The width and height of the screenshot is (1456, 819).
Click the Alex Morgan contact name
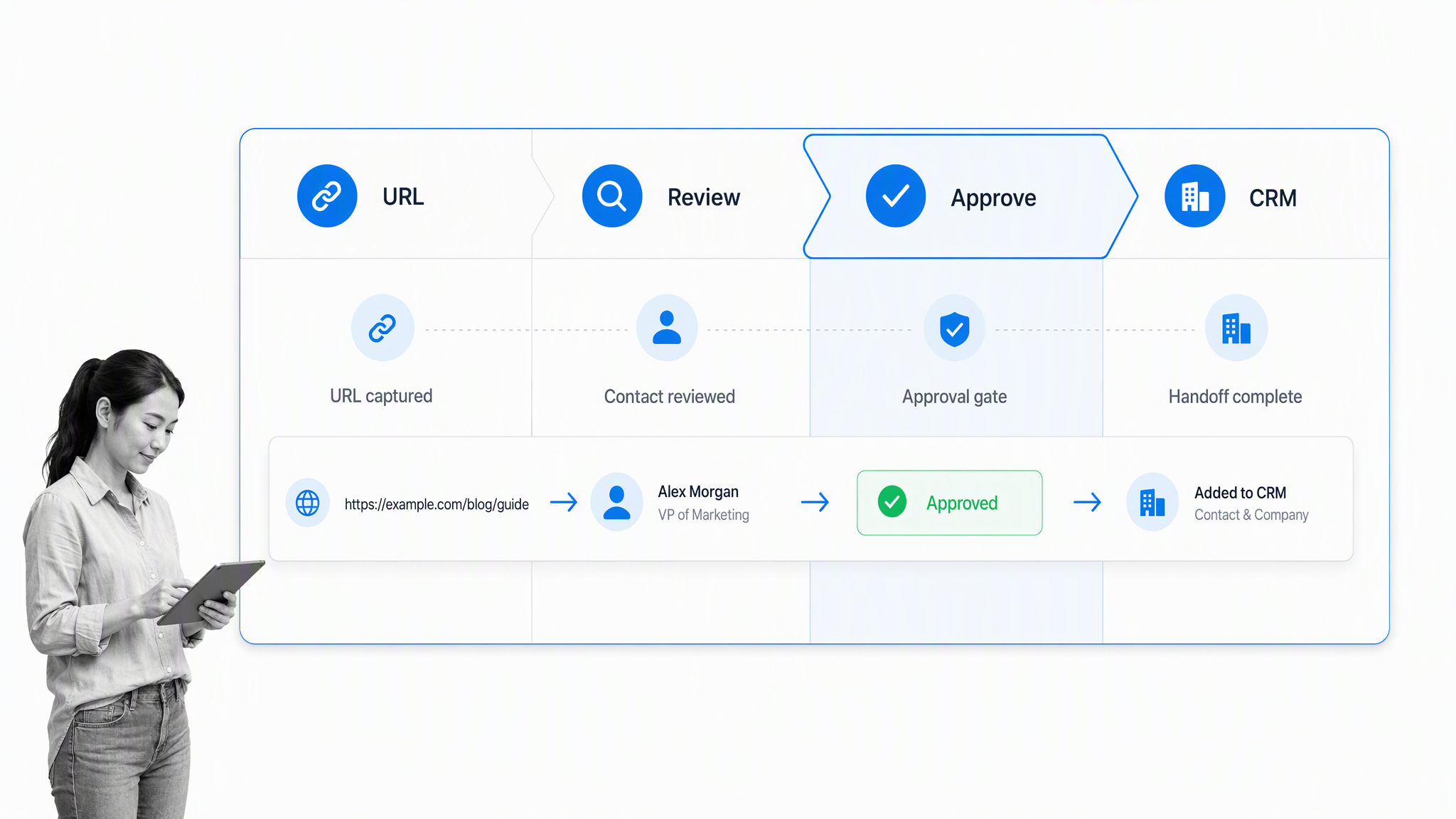[698, 492]
